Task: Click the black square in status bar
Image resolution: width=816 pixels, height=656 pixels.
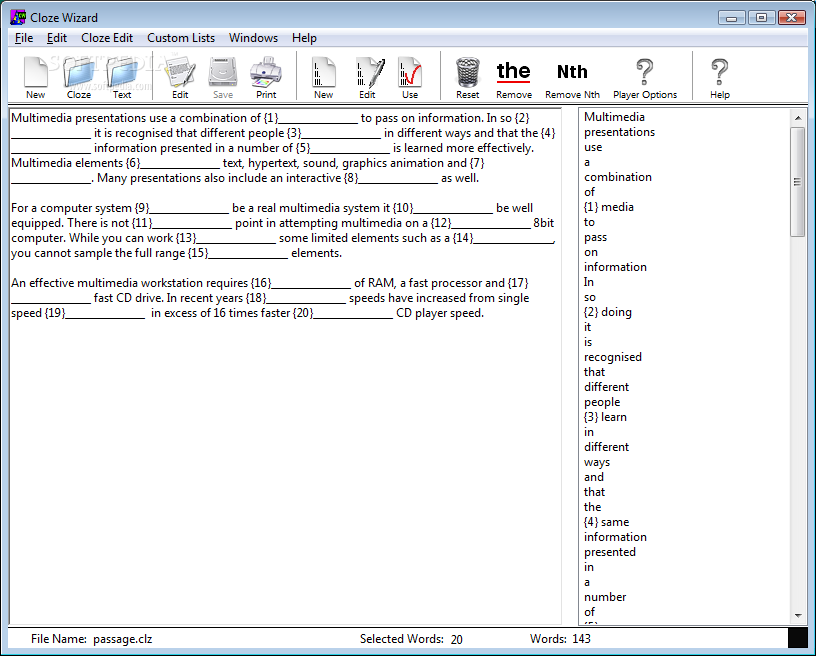Action: click(797, 638)
